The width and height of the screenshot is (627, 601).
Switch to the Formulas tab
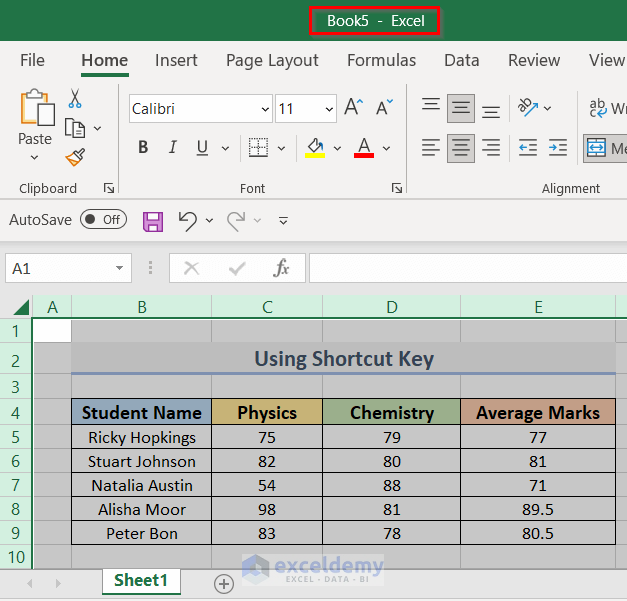381,60
